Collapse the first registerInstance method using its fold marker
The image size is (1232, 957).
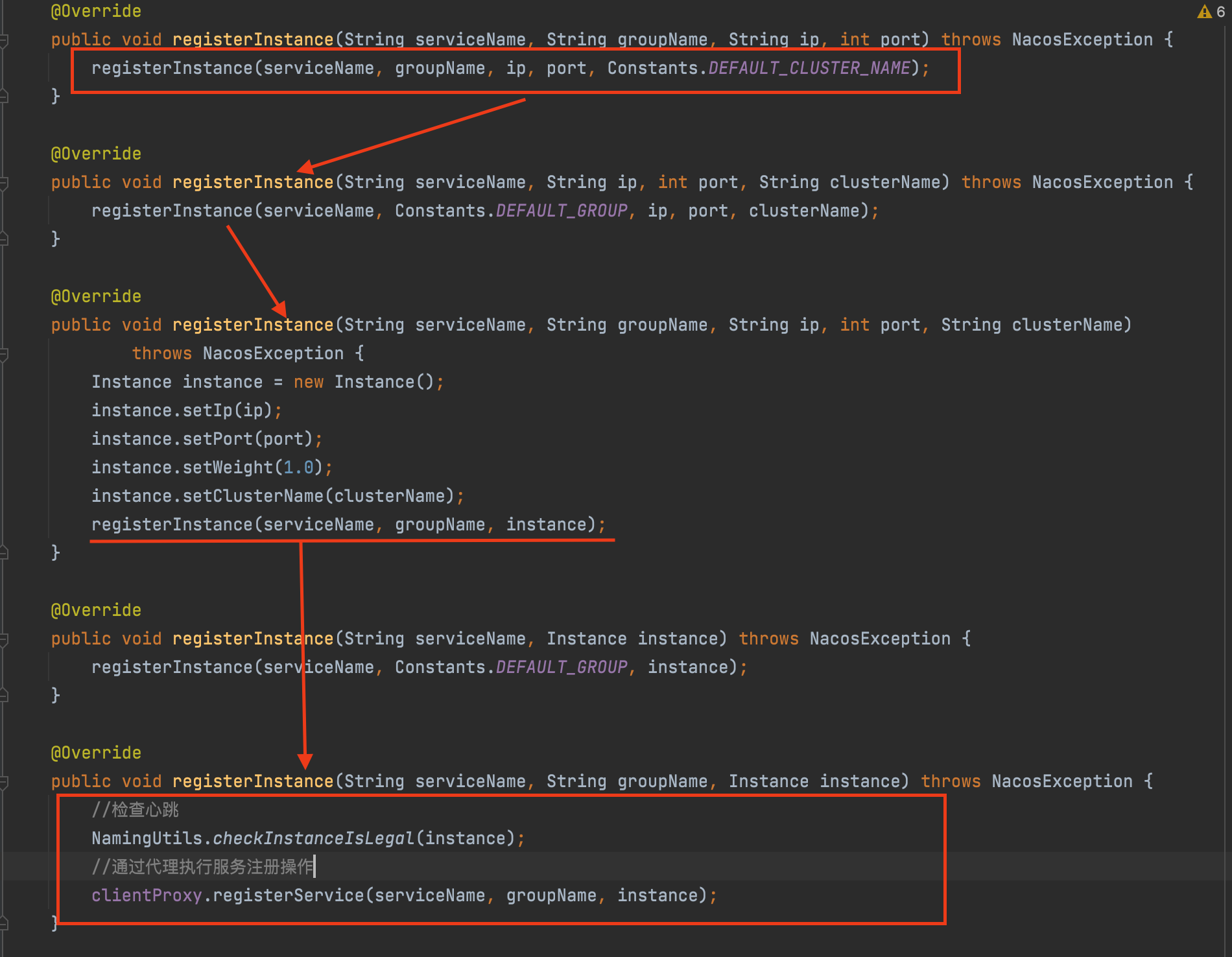(x=4, y=41)
